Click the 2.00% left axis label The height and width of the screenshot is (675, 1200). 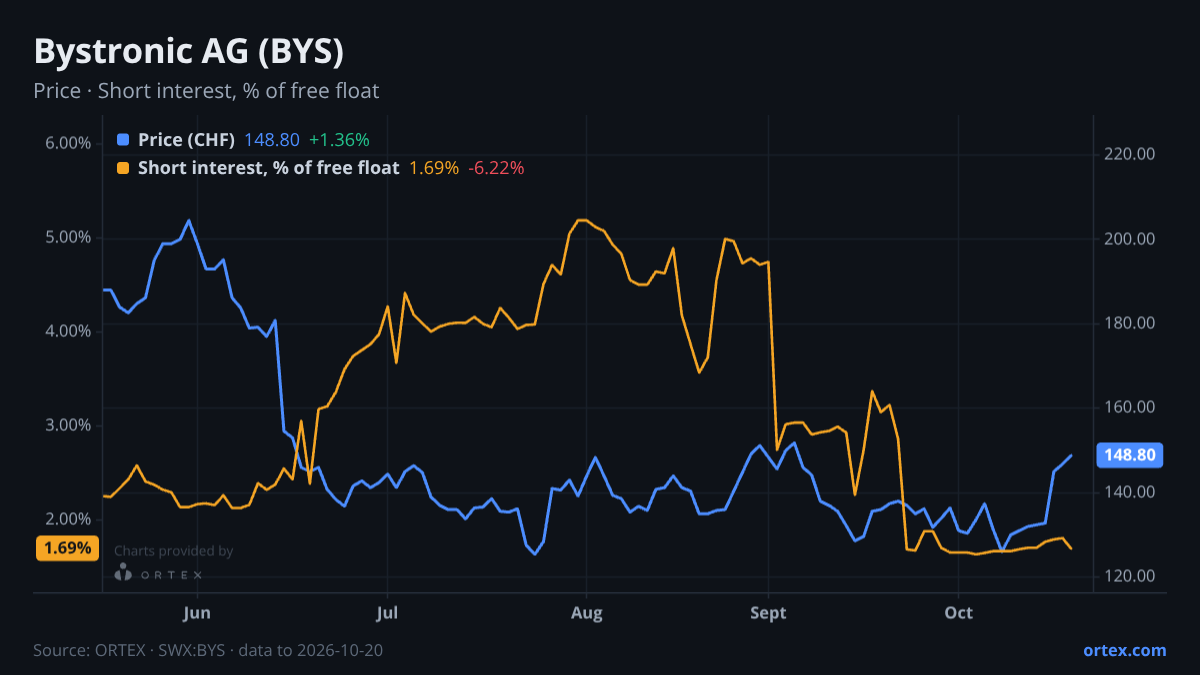68,519
